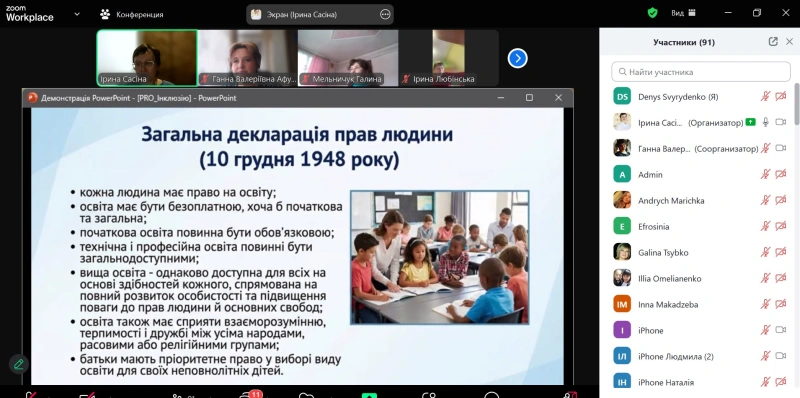
Task: Click the green encryption shield icon
Action: click(652, 13)
